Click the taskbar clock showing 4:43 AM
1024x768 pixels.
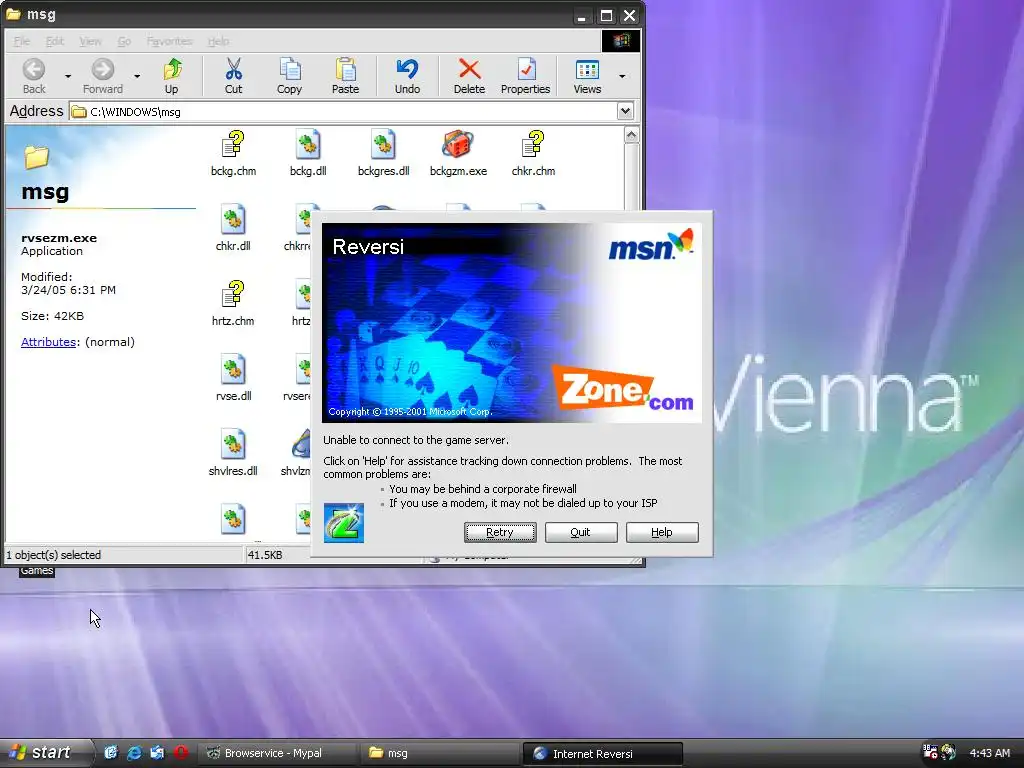coord(989,753)
